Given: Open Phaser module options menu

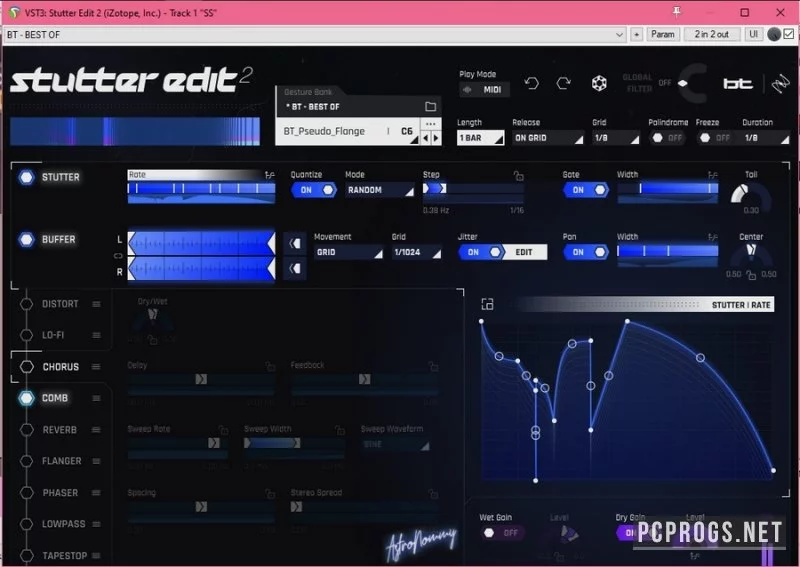Looking at the screenshot, I should [96, 492].
